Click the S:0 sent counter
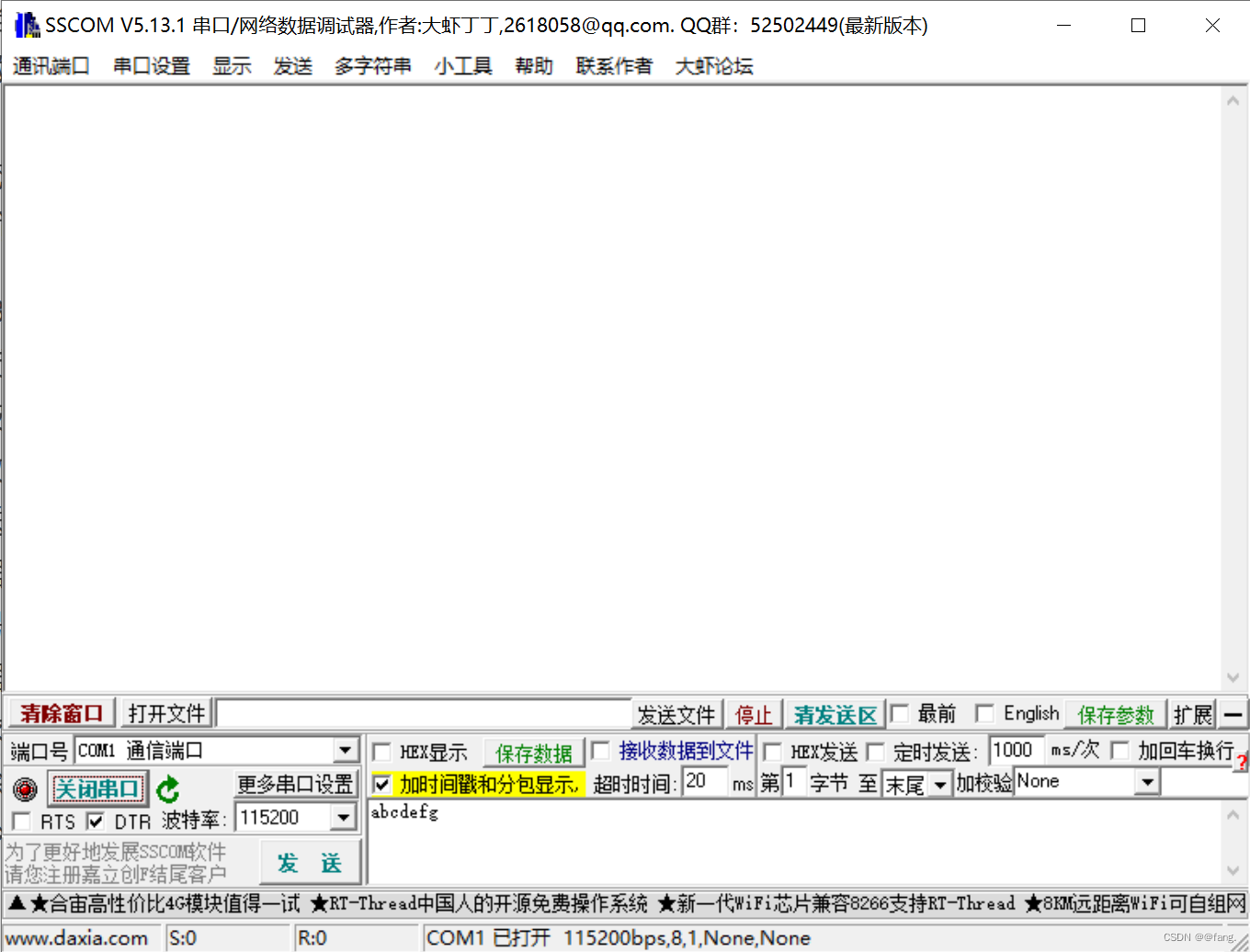 coord(183,938)
